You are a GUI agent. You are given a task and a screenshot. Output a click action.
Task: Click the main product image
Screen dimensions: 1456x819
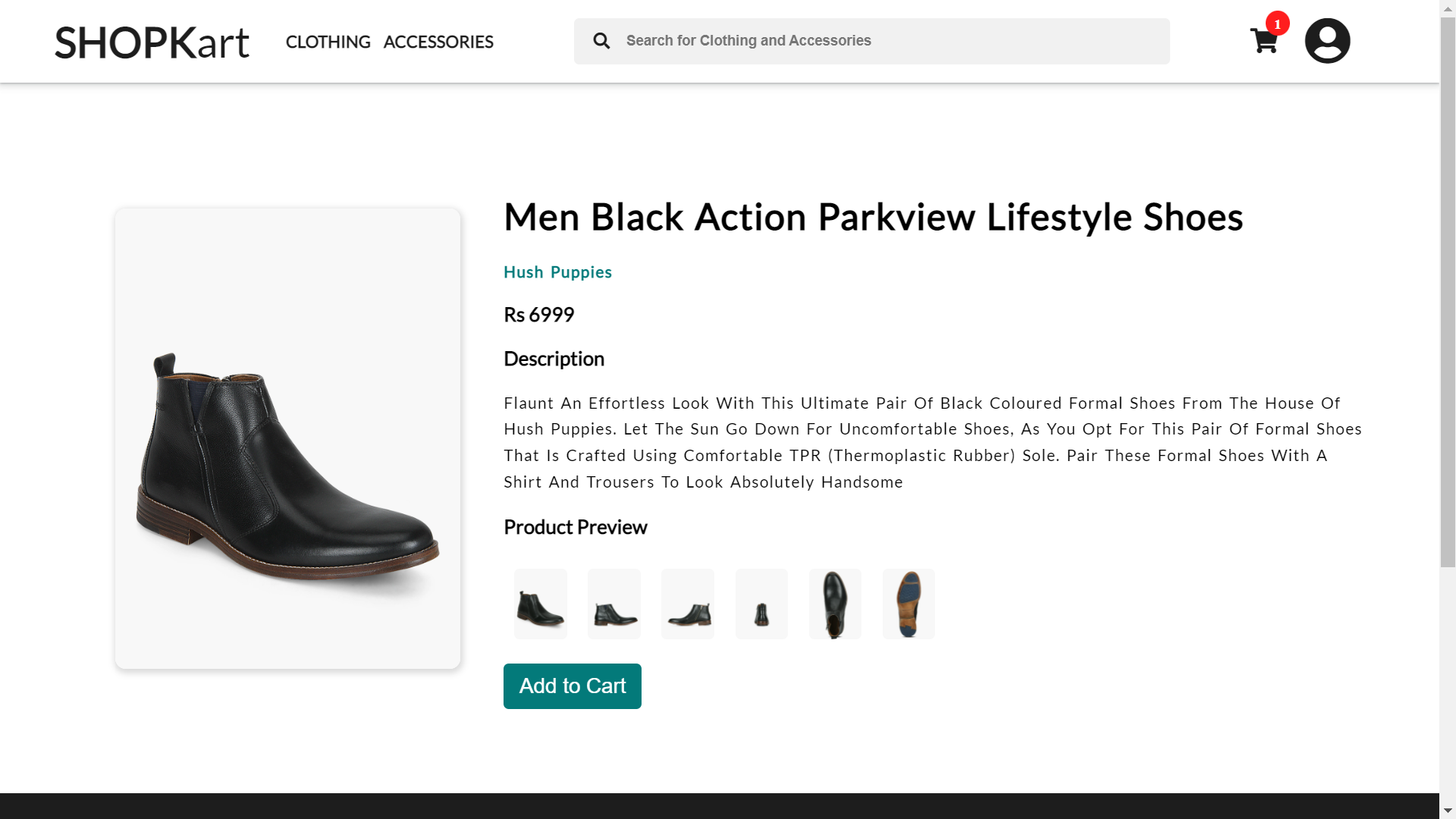[x=287, y=438]
